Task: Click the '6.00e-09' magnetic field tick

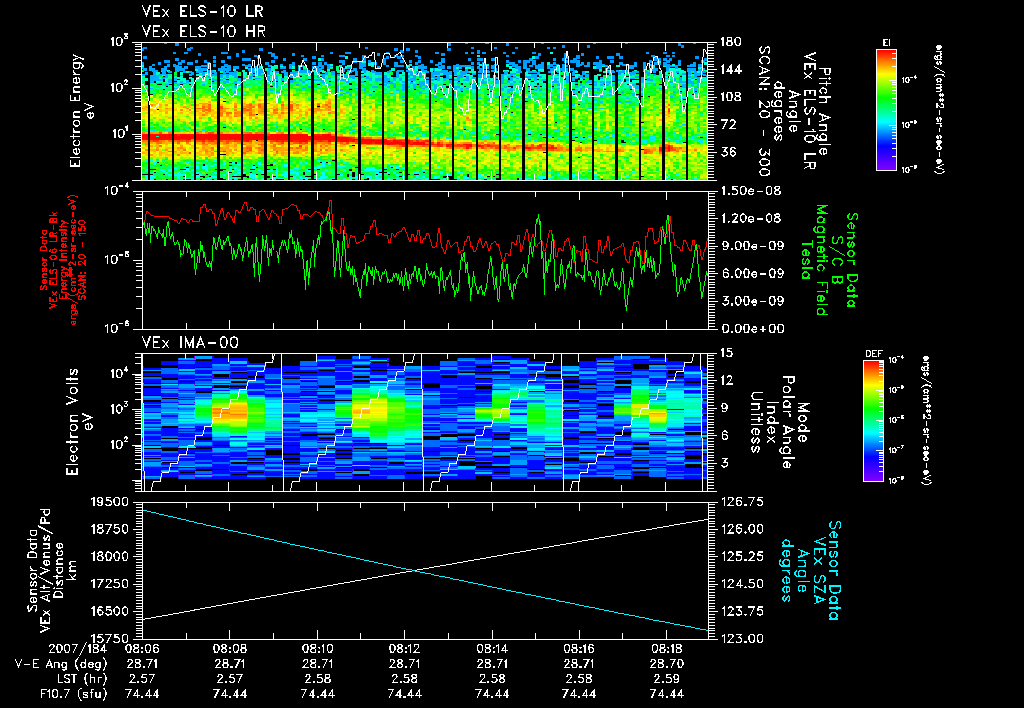Action: click(751, 274)
